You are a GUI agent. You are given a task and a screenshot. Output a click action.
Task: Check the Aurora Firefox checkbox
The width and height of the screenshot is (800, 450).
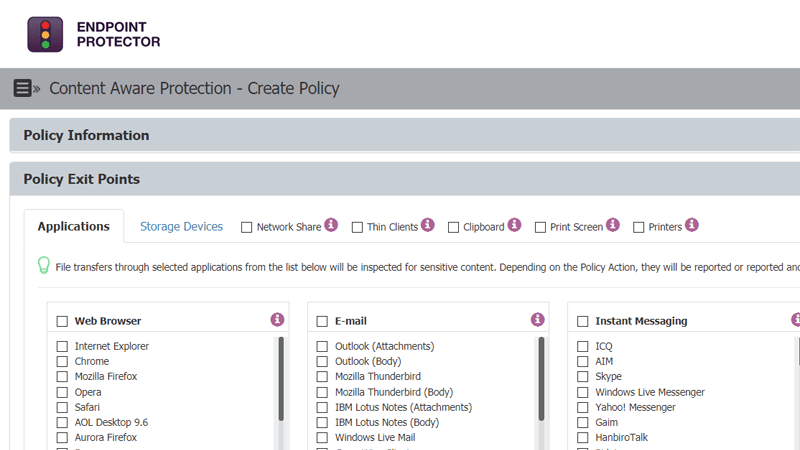click(x=62, y=438)
